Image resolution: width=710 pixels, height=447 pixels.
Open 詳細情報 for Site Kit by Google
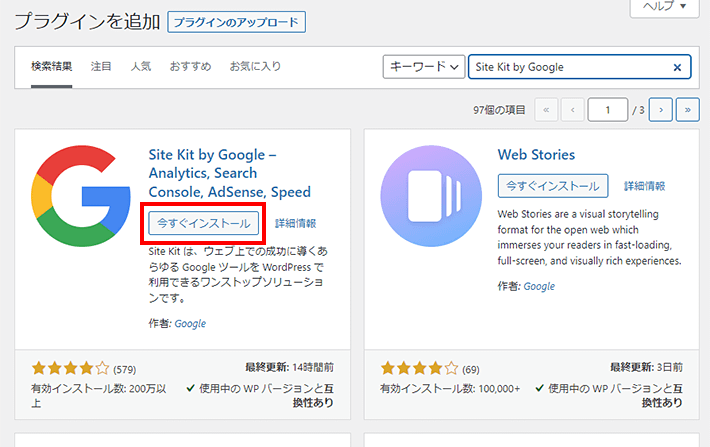(x=296, y=223)
